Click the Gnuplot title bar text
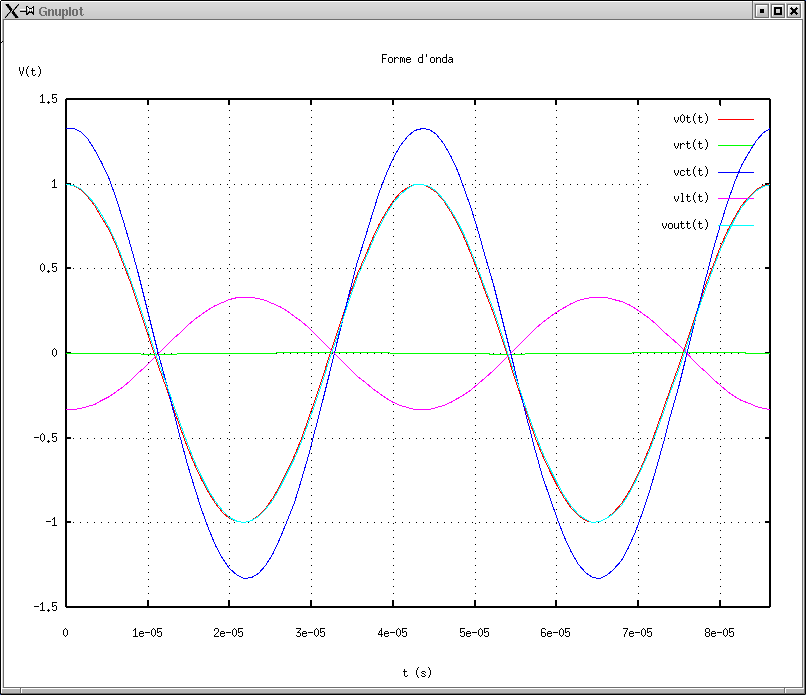Screen dimensions: 806x695 pos(59,10)
